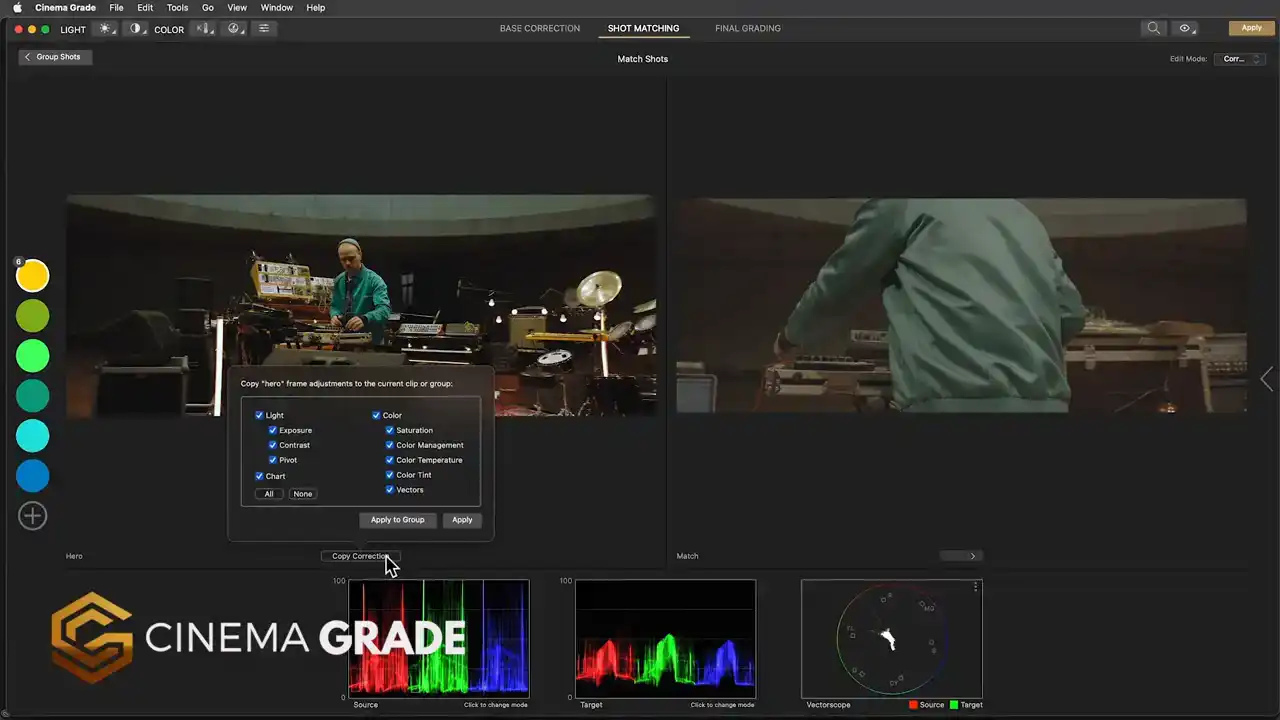Toggle the Saturation checkbox
Screen dimensions: 1280x720
click(x=390, y=430)
